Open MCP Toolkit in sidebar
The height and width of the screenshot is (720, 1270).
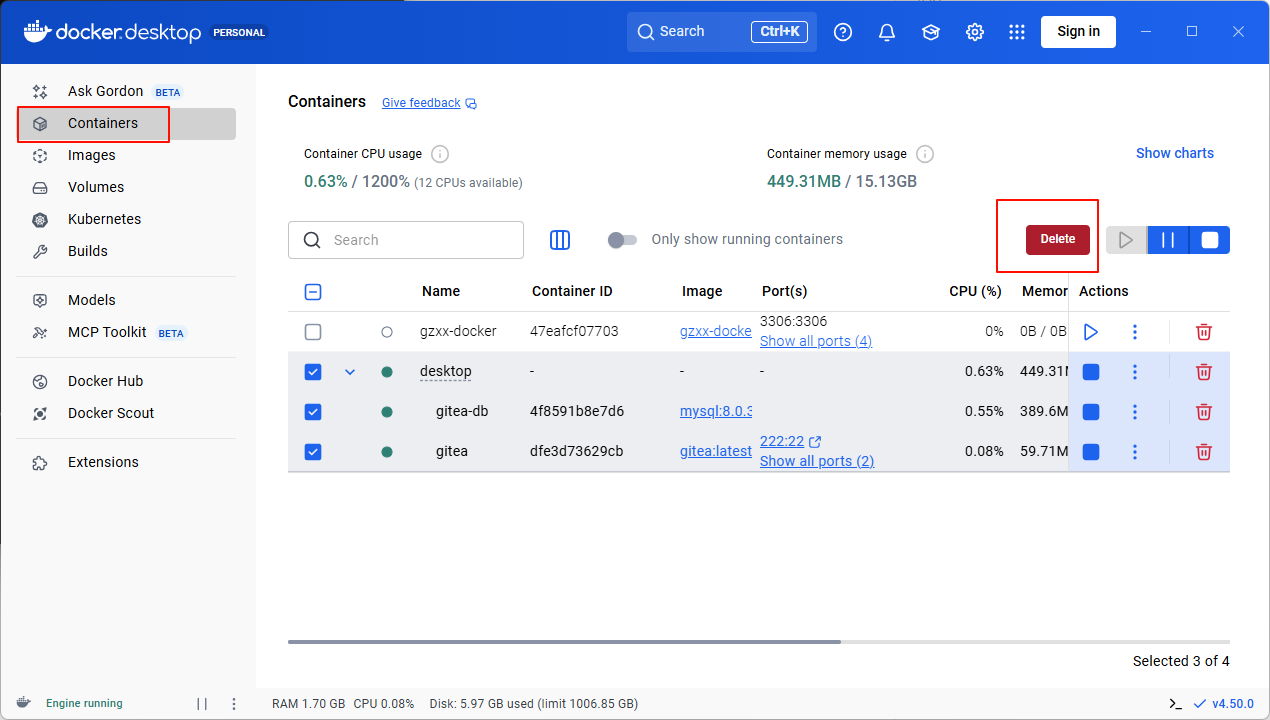(x=127, y=332)
